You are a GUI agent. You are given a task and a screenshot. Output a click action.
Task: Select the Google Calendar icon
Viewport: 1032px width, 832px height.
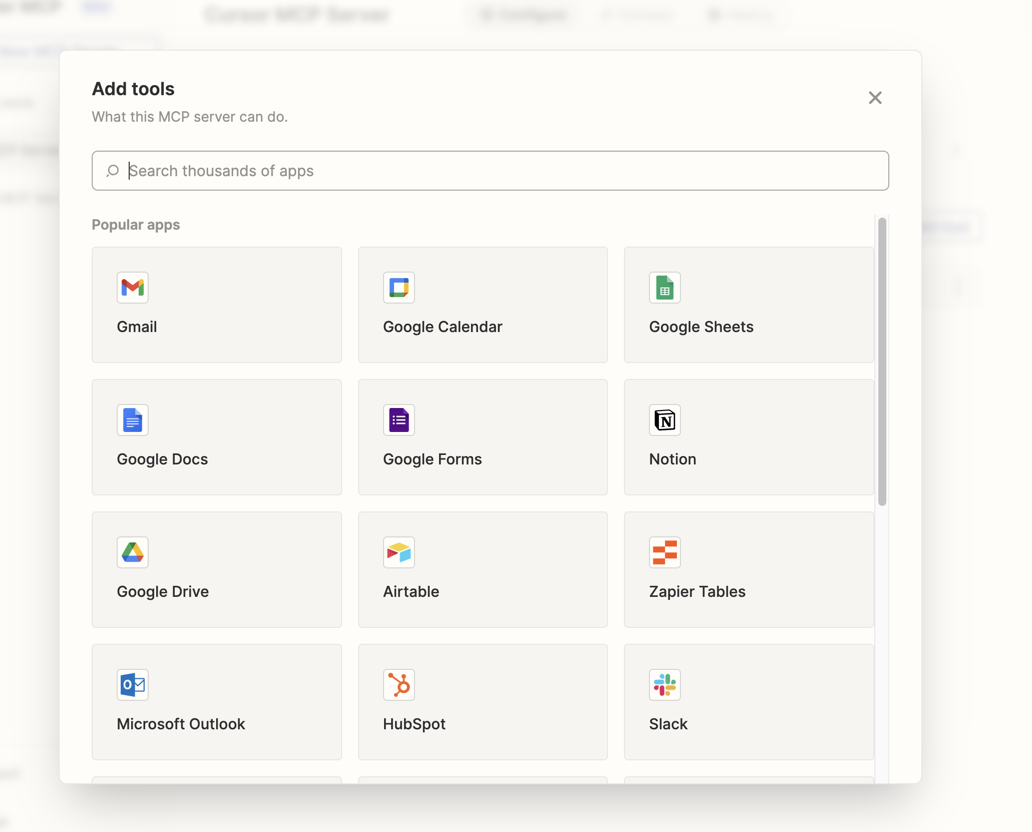click(398, 288)
